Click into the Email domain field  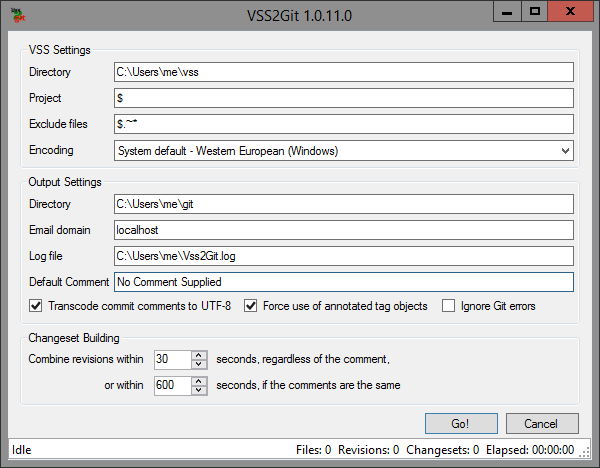pyautogui.click(x=343, y=230)
